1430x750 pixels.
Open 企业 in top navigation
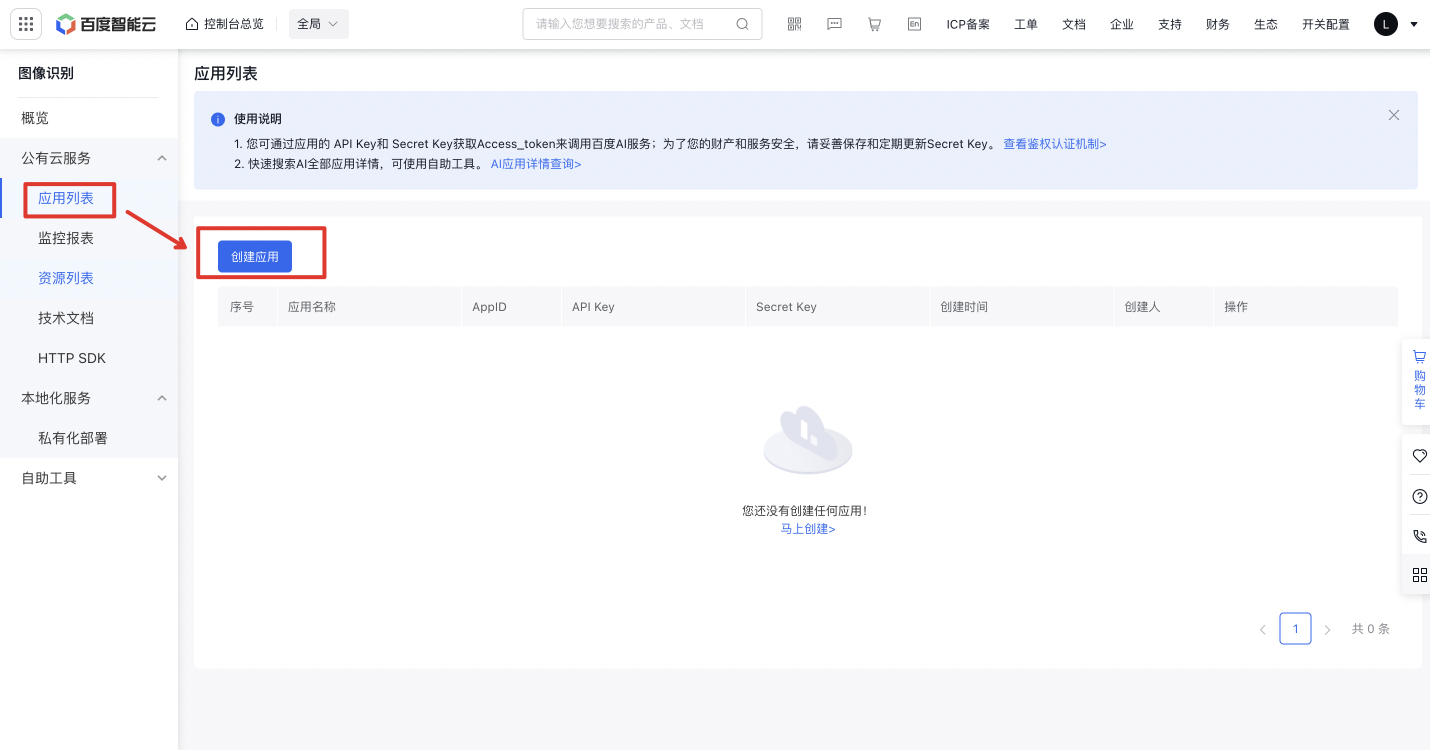(x=1122, y=24)
